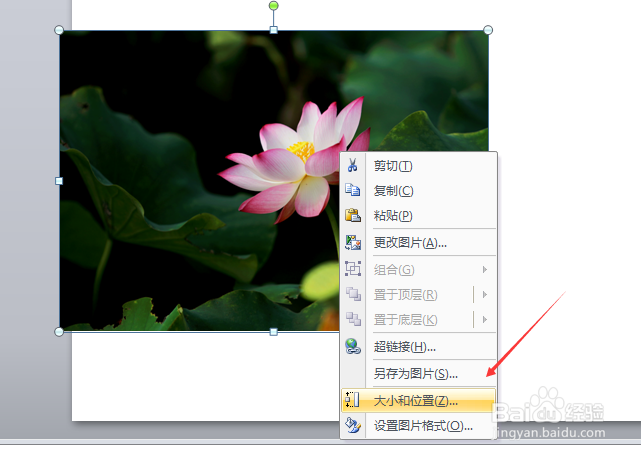Viewport: 641px width, 455px height.
Task: Click the Format Picture icon
Action: pyautogui.click(x=353, y=425)
